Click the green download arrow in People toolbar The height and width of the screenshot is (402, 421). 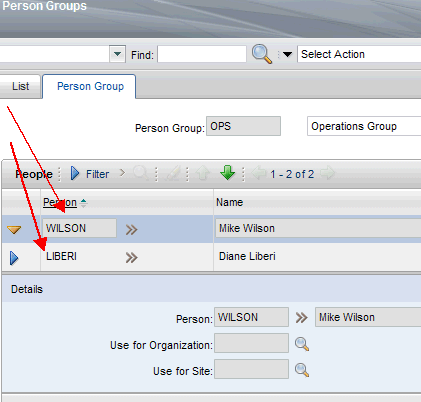click(x=228, y=173)
